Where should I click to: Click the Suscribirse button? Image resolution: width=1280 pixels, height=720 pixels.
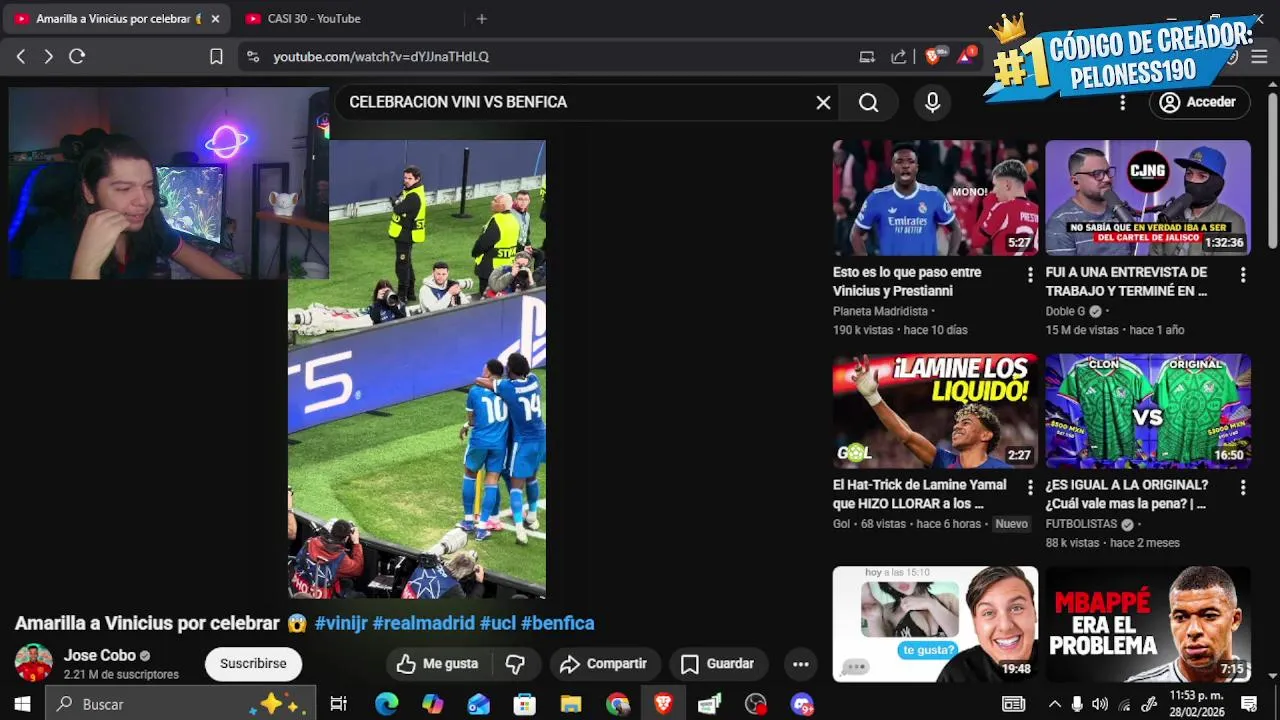(x=253, y=664)
